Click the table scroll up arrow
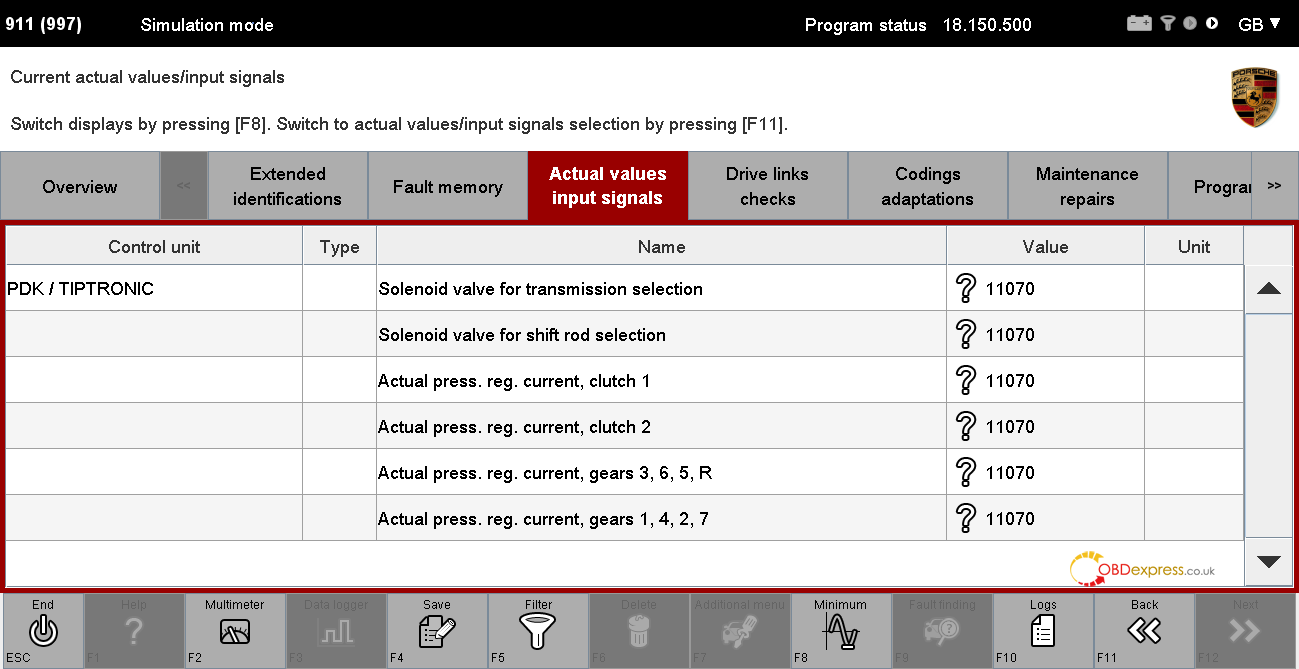 click(1269, 289)
